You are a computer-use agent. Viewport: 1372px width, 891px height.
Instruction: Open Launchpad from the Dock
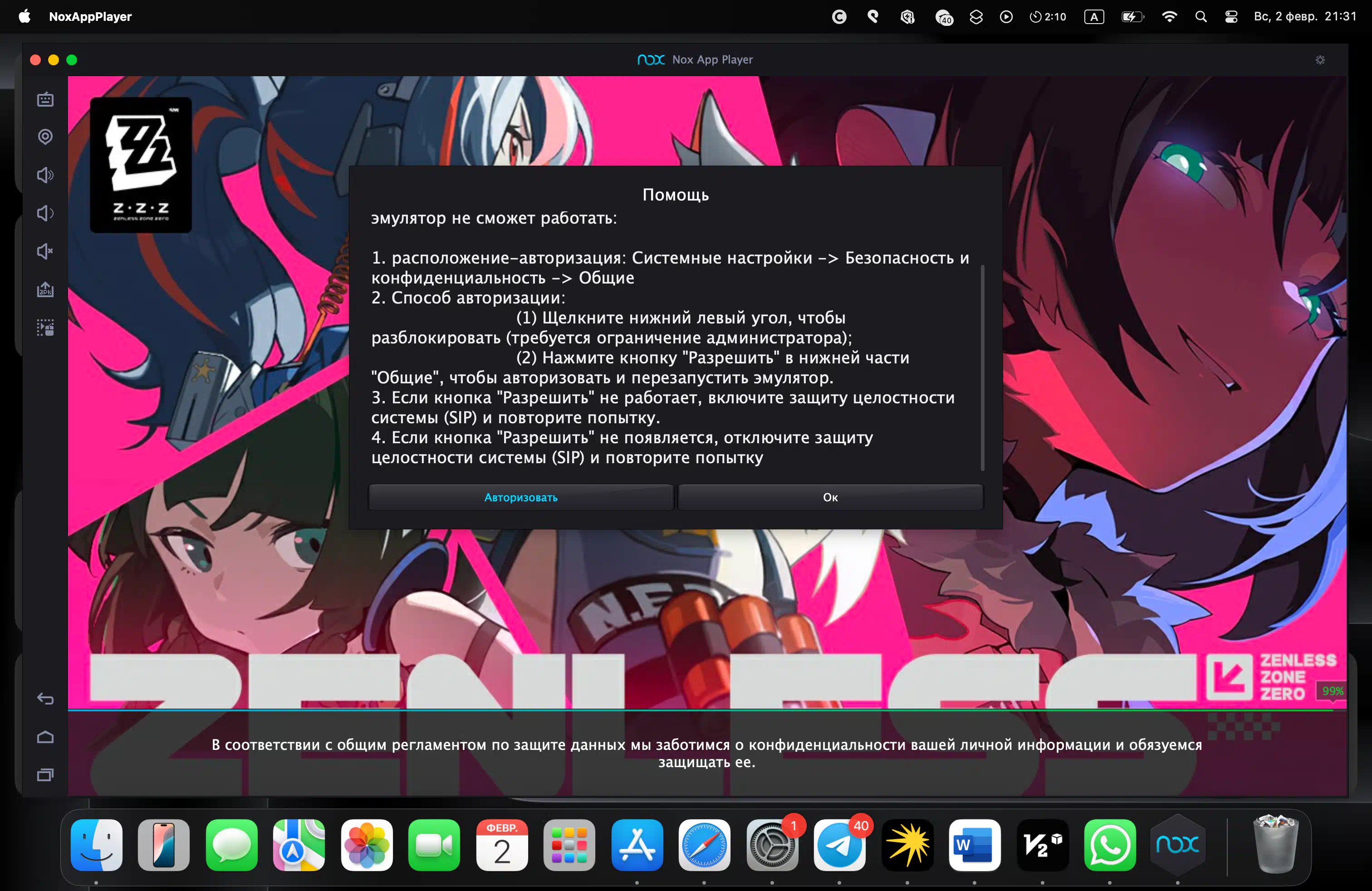click(x=569, y=844)
